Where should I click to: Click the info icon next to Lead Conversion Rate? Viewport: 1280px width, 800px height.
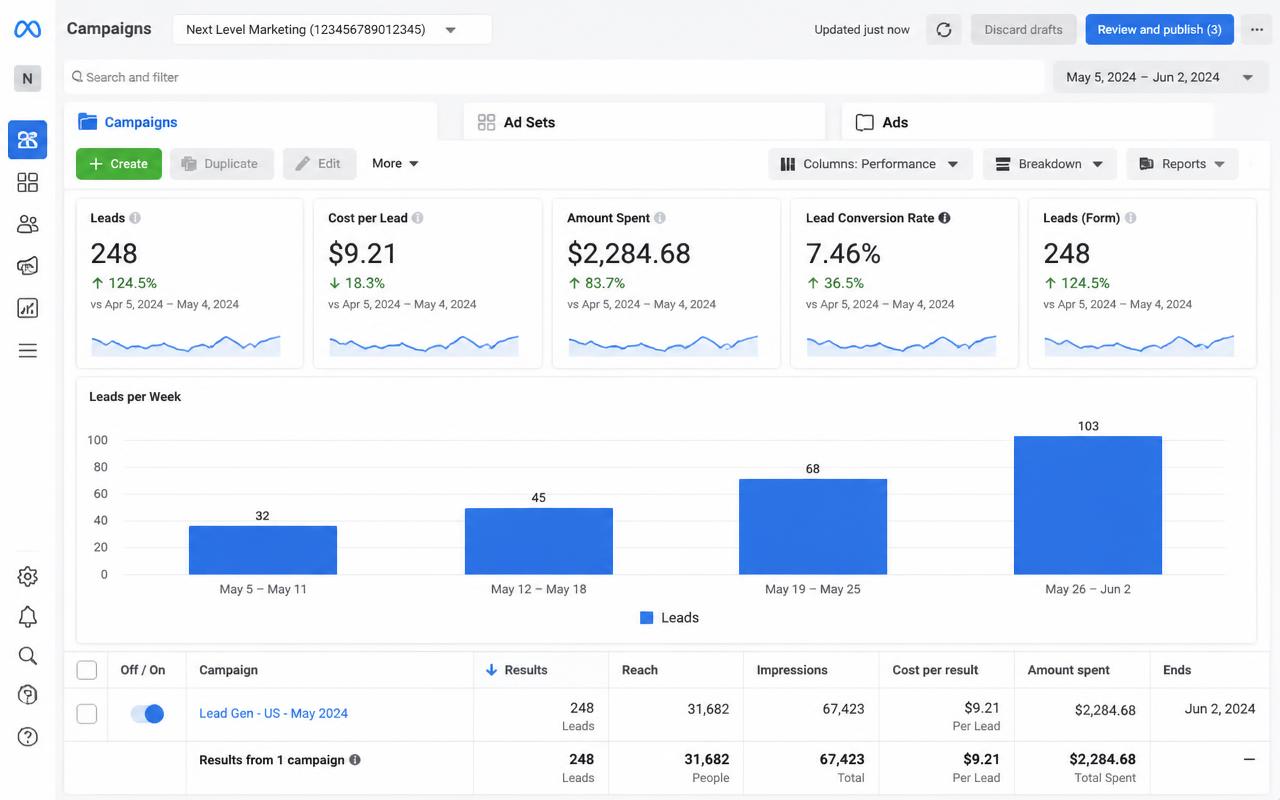[x=944, y=218]
